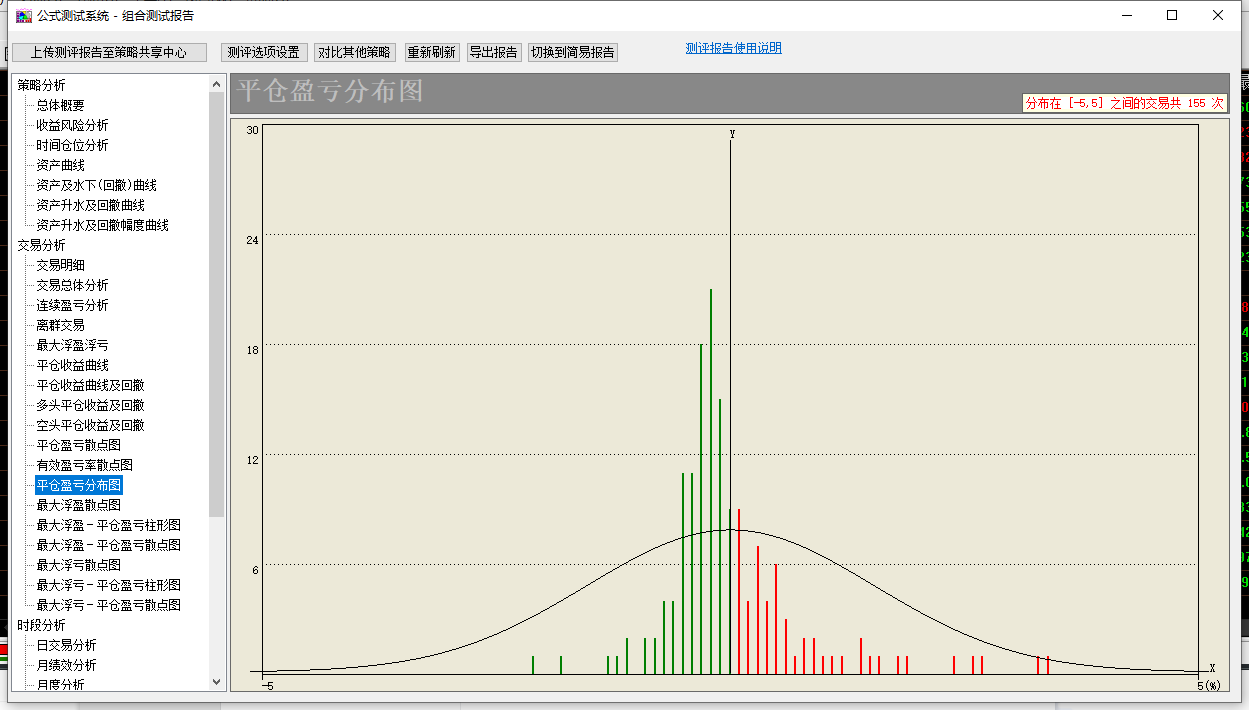Open 时间仓位分析 item
1249x710 pixels.
coord(73,145)
